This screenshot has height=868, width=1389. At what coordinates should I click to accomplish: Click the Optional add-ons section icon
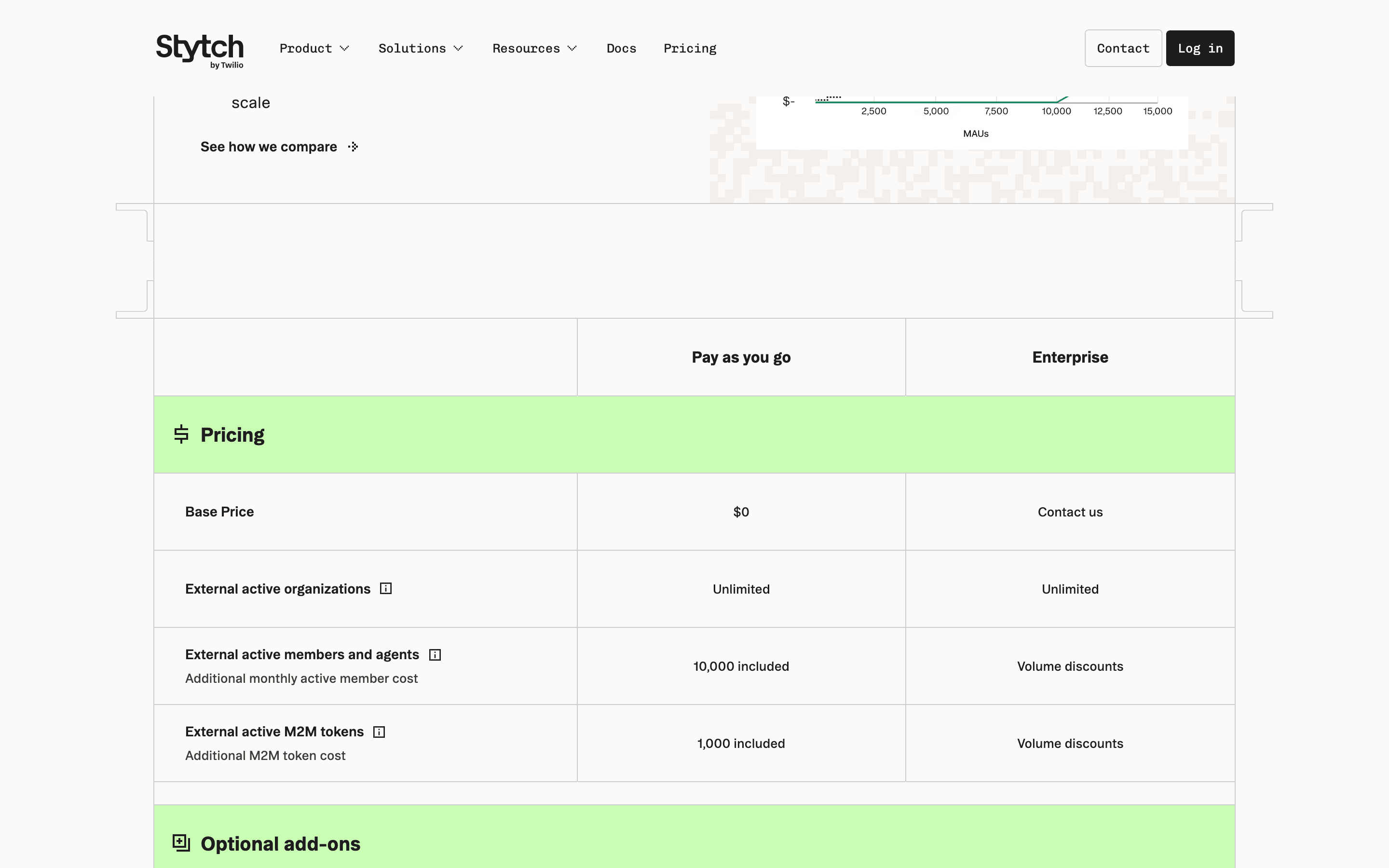click(181, 843)
